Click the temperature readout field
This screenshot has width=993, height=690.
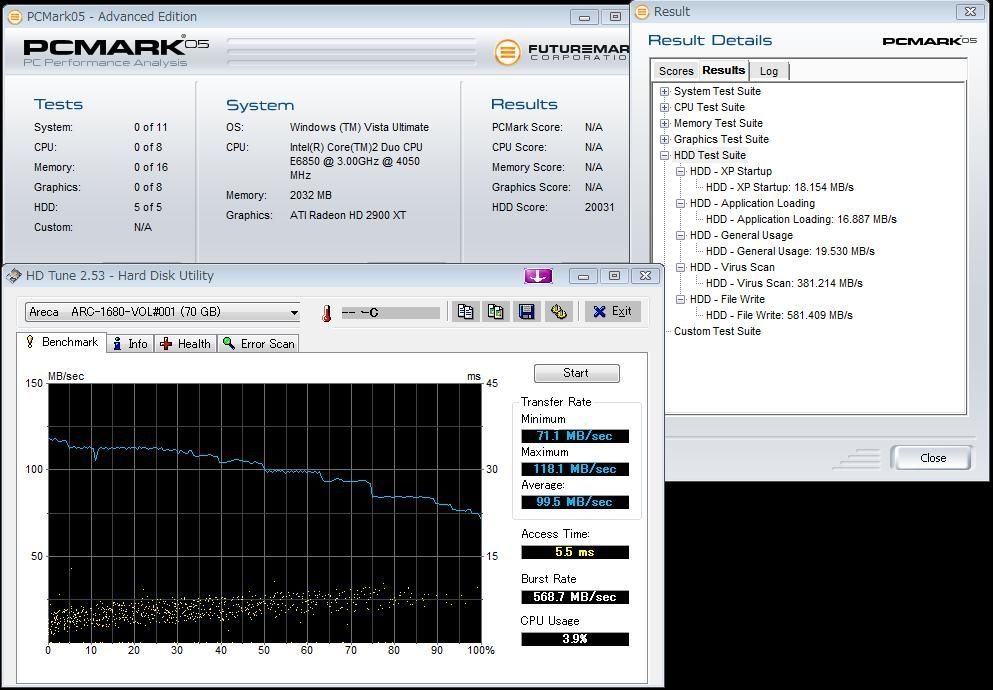click(x=390, y=313)
